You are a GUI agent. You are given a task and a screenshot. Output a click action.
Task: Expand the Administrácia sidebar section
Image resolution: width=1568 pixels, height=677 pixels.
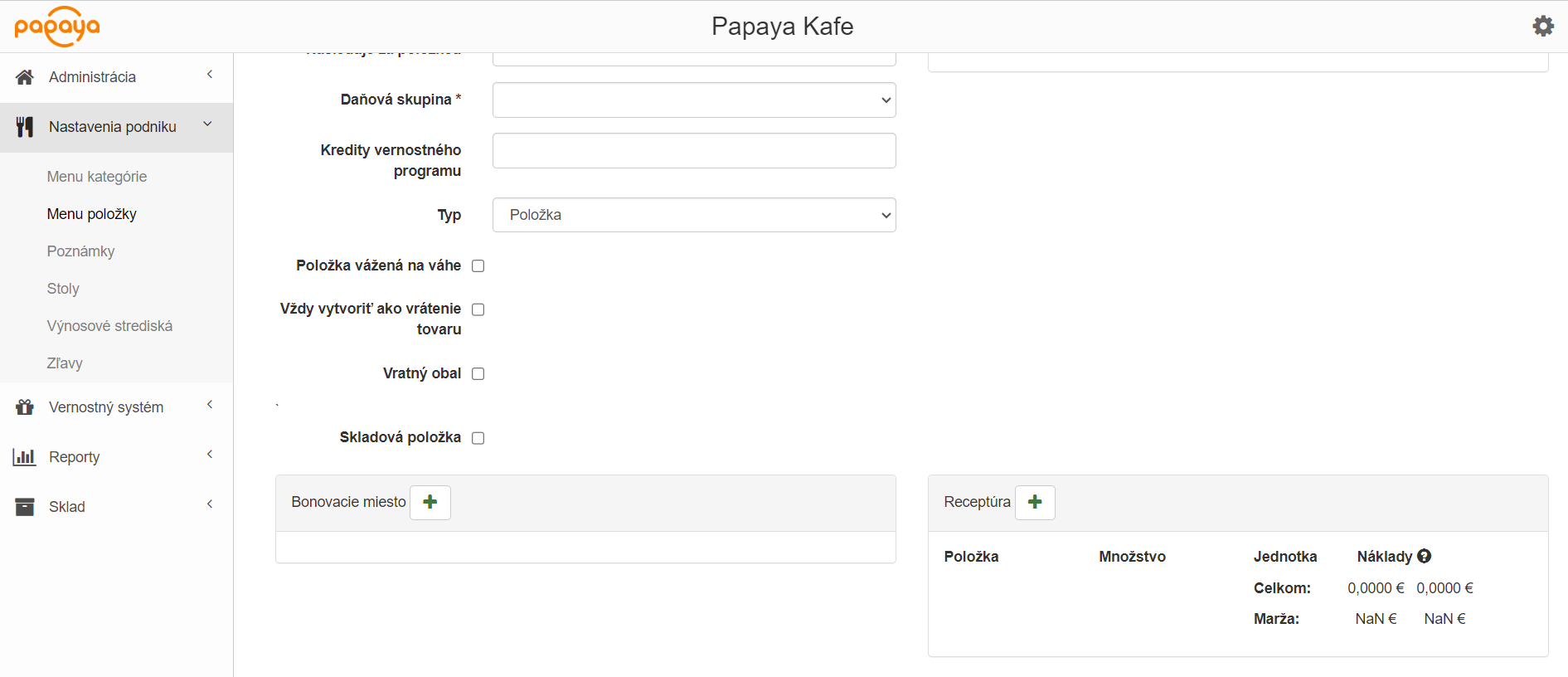(116, 77)
